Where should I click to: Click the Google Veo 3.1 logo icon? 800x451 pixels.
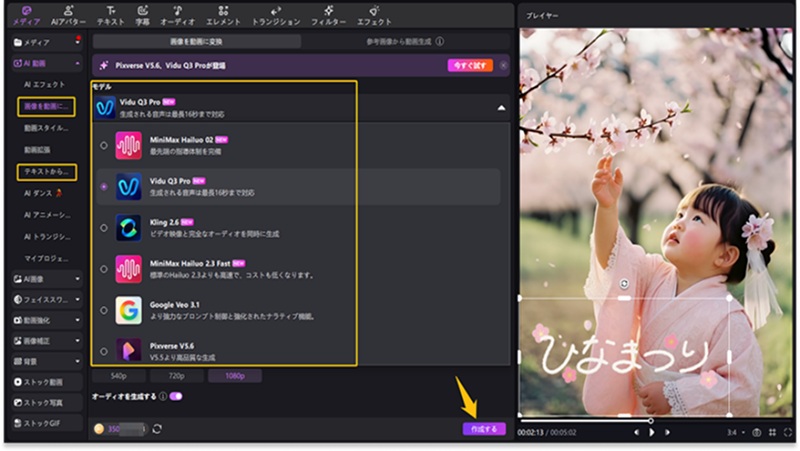[129, 310]
